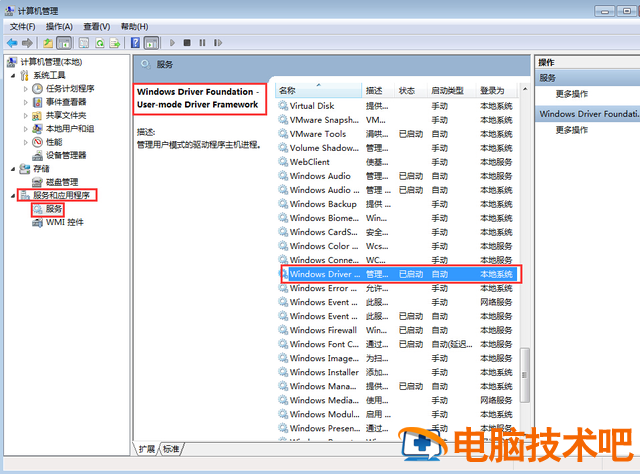Select the Virtual Disk service row
The width and height of the screenshot is (640, 474).
click(x=396, y=106)
